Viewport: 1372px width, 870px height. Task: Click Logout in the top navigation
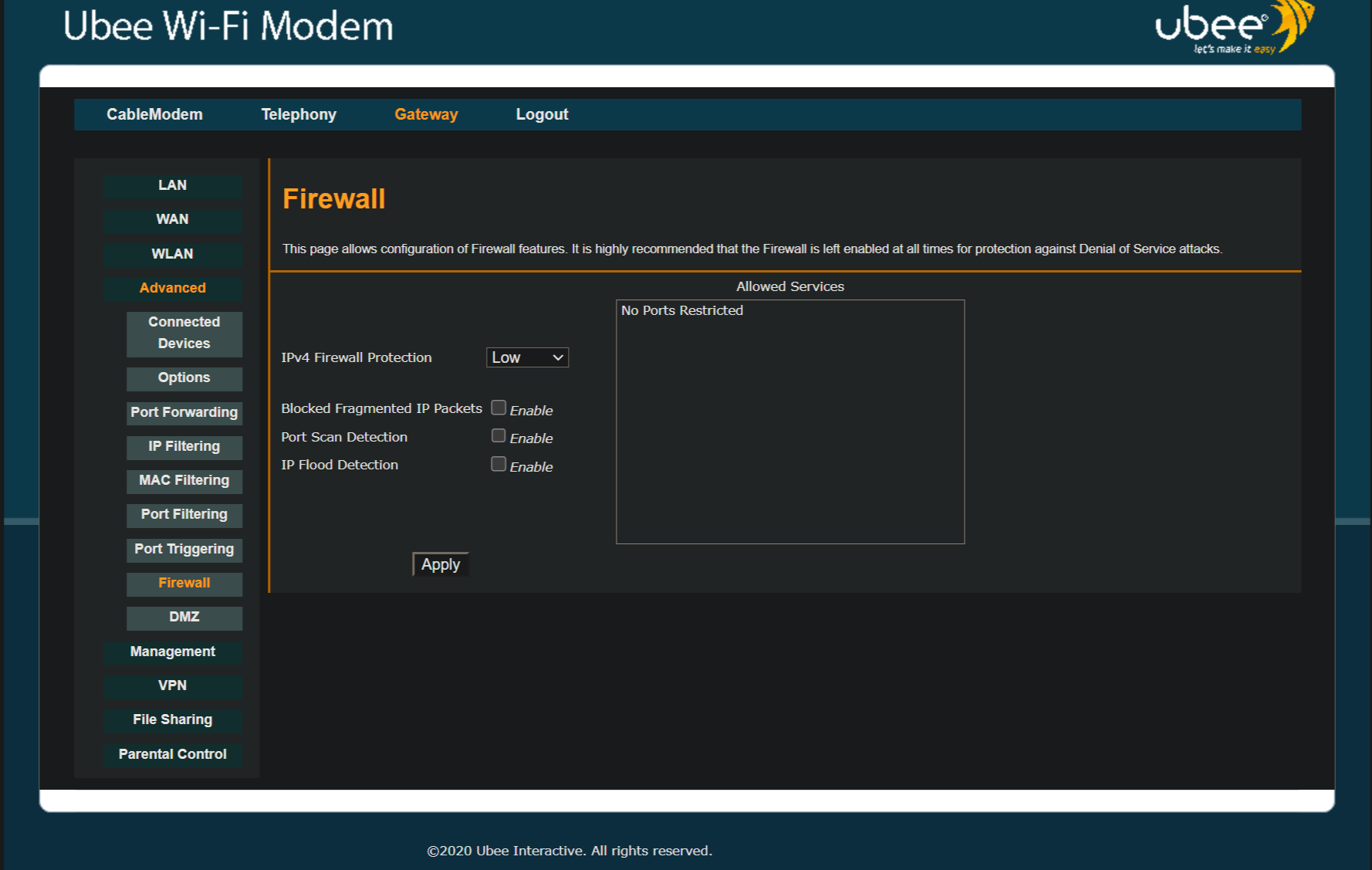pos(542,114)
